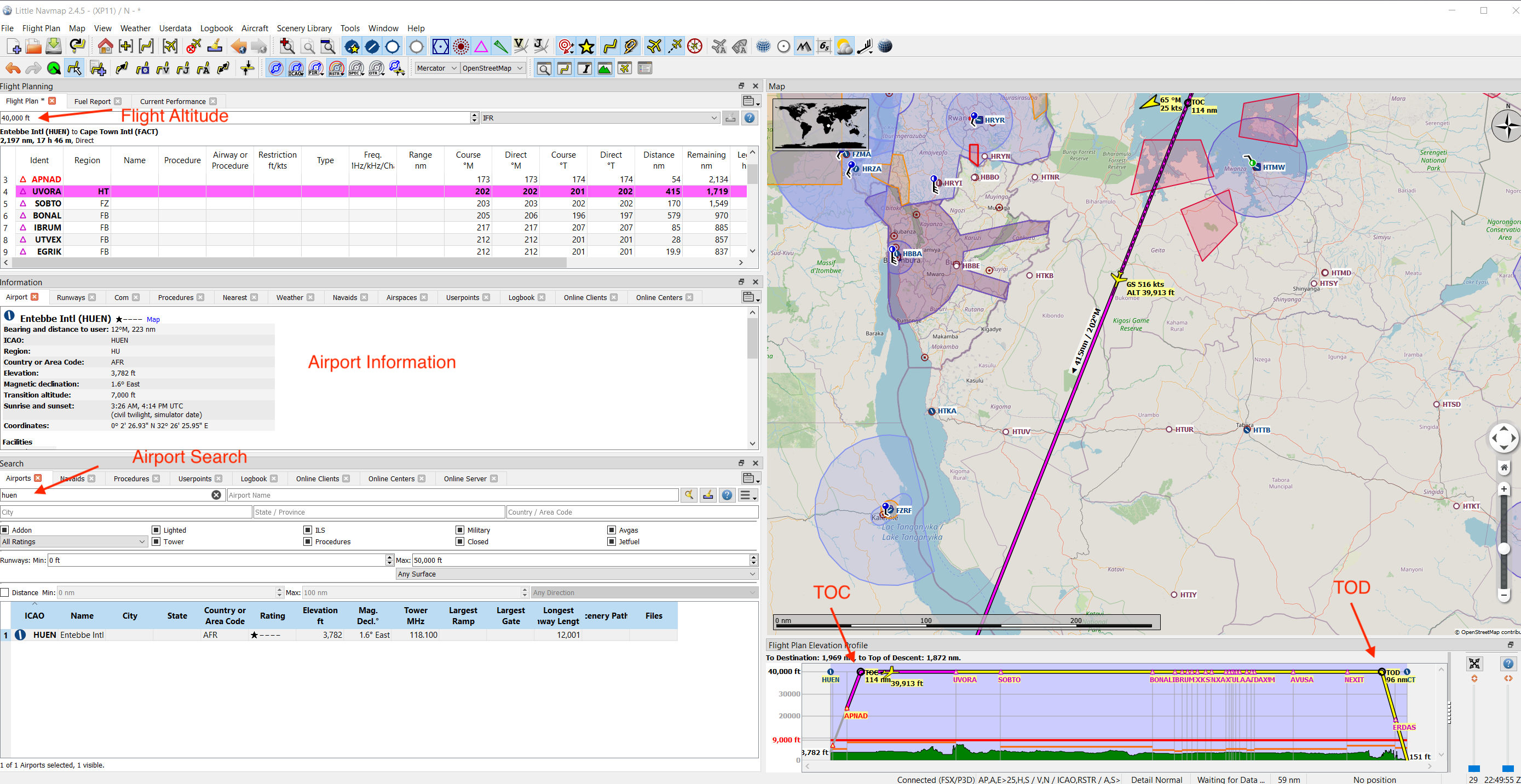This screenshot has width=1521, height=784.
Task: Open the All Ratings dropdown
Action: pyautogui.click(x=74, y=541)
